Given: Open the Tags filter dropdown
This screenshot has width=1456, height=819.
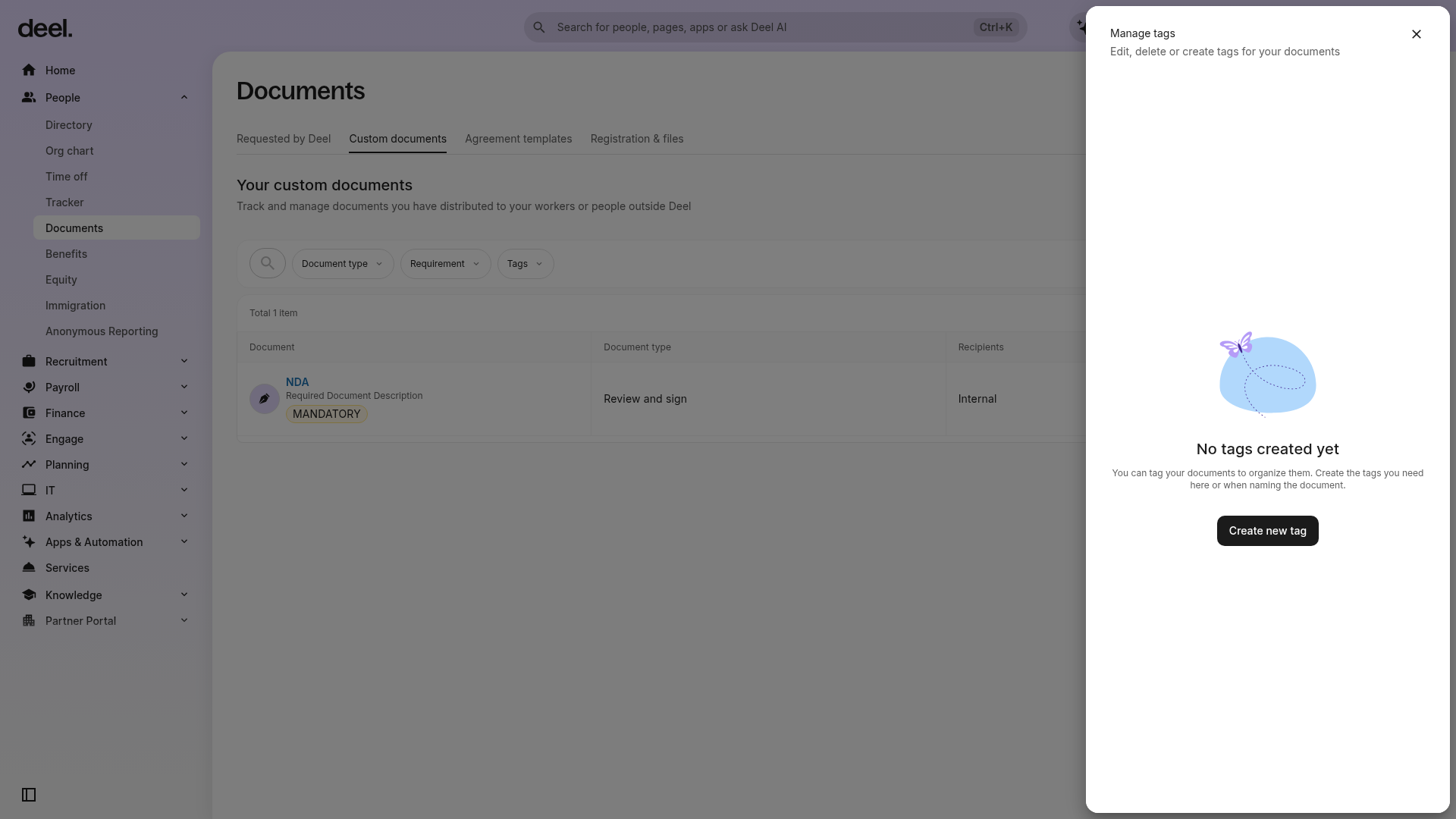Looking at the screenshot, I should (x=526, y=264).
